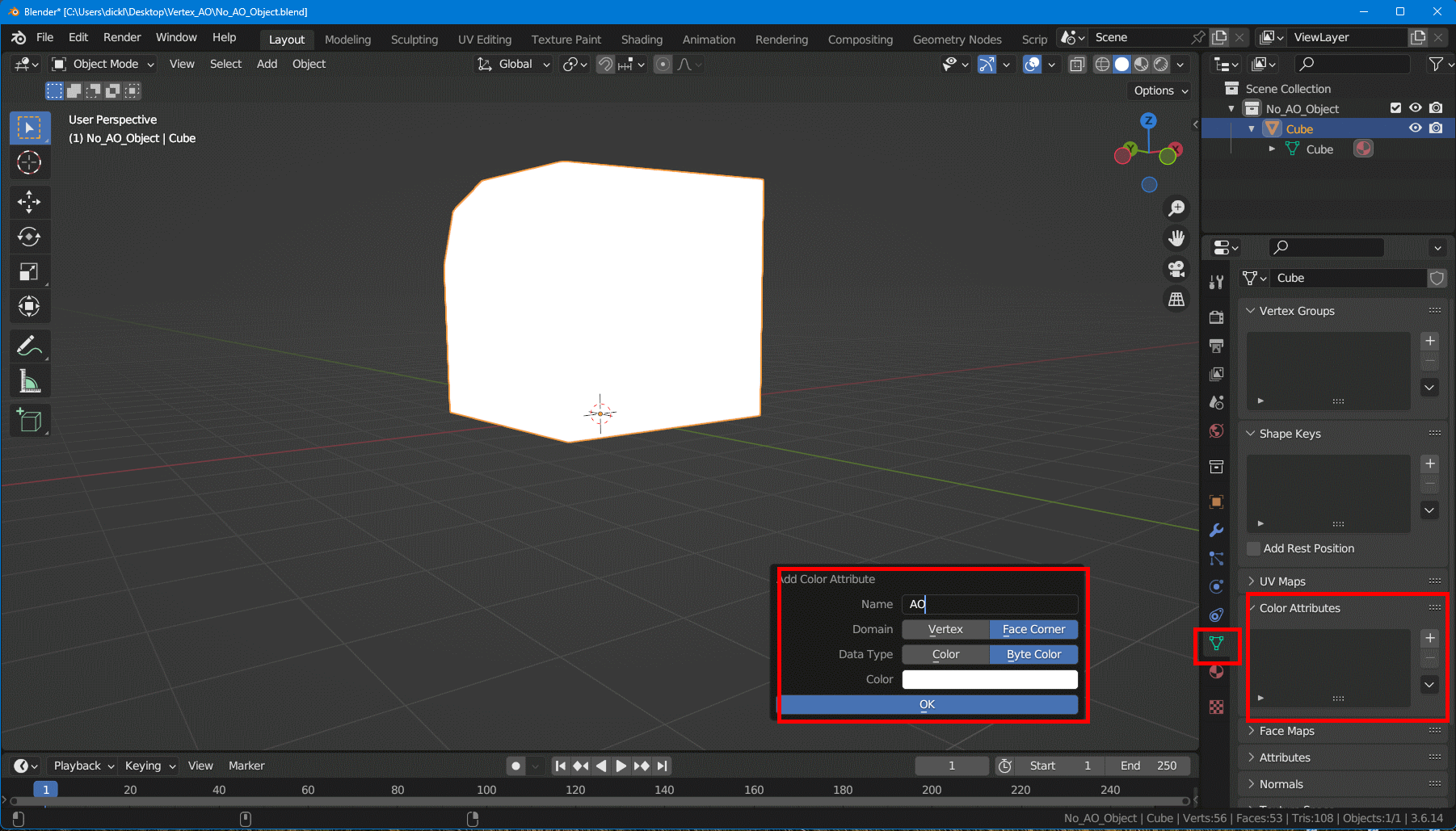The width and height of the screenshot is (1456, 831).
Task: Switch to Shading workspace tab
Action: coord(642,40)
